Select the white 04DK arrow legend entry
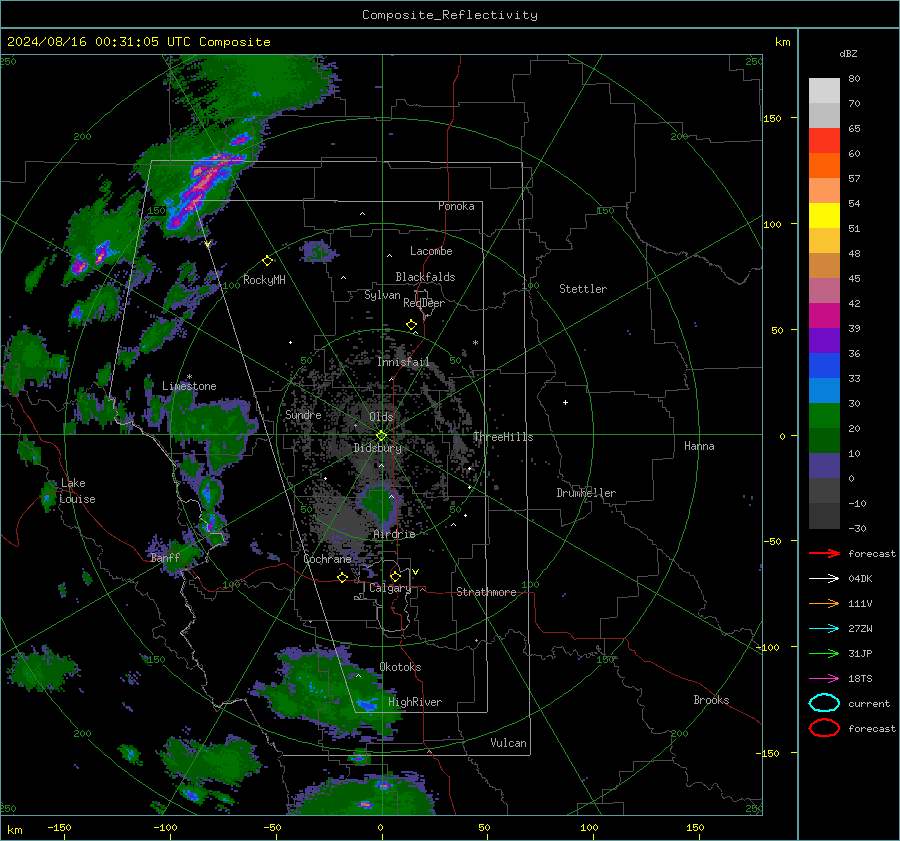Image resolution: width=900 pixels, height=841 pixels. click(x=824, y=579)
